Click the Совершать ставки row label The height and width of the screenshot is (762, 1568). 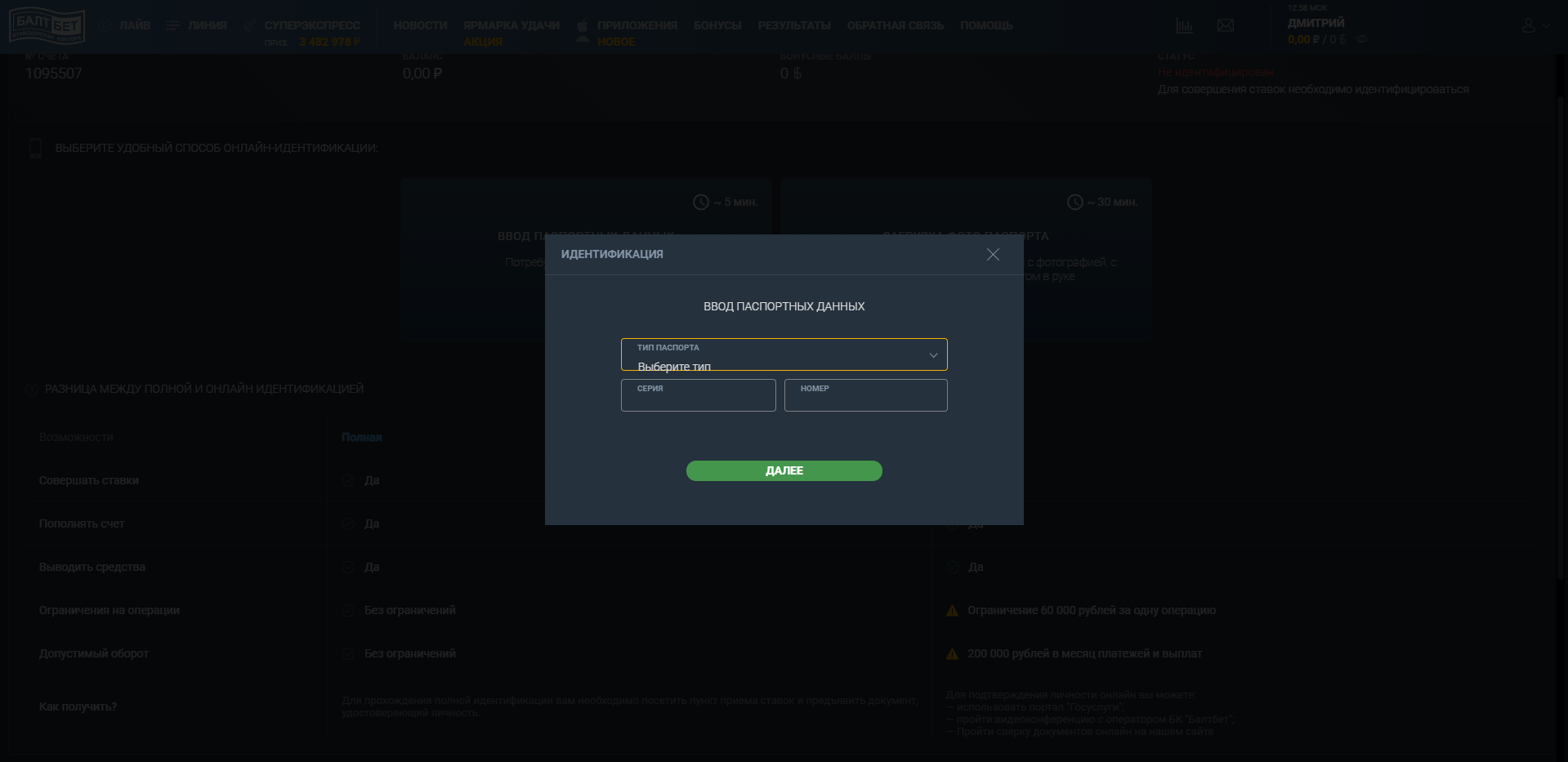[89, 480]
